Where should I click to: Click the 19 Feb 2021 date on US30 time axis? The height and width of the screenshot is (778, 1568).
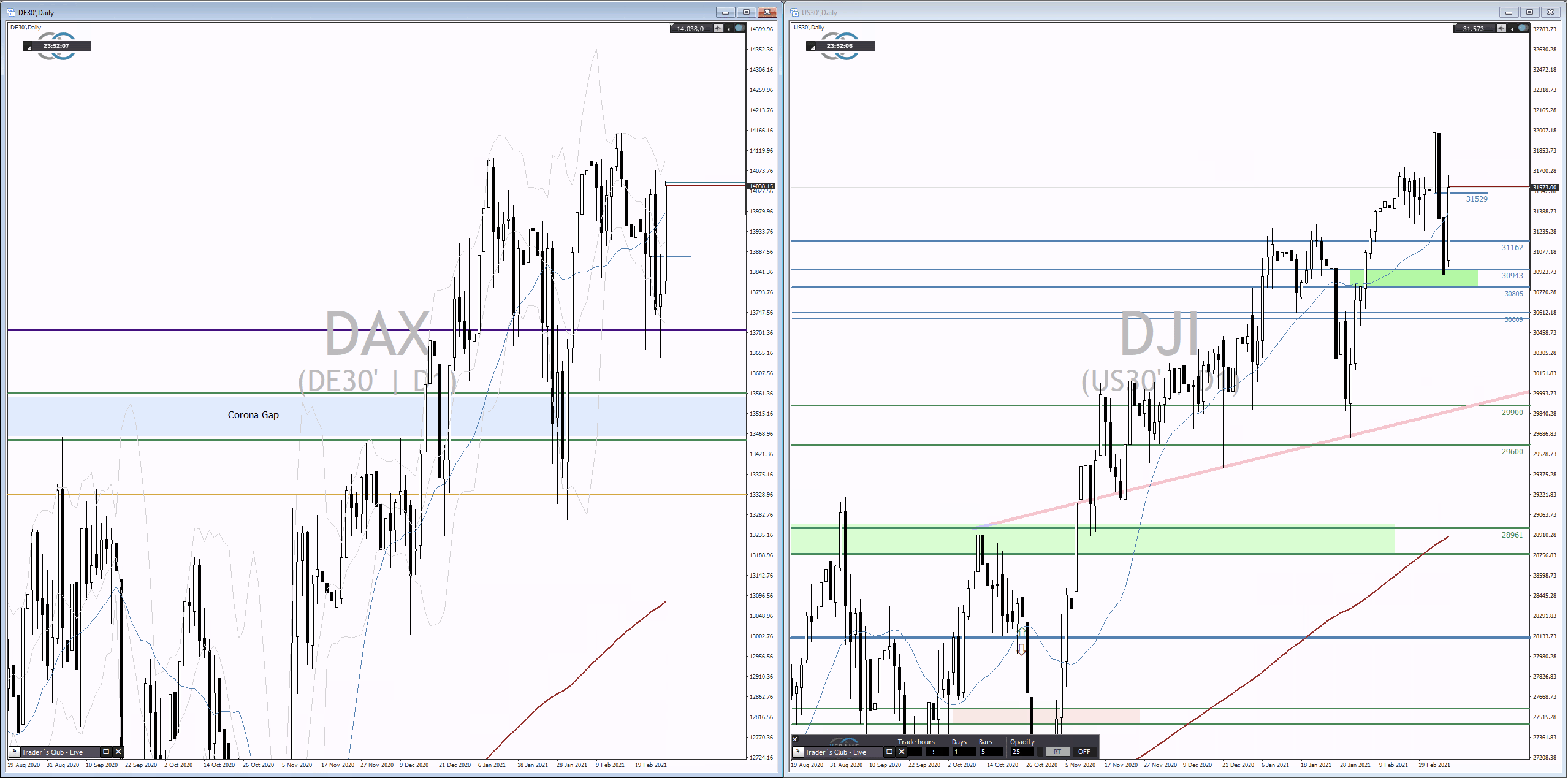click(x=1434, y=765)
